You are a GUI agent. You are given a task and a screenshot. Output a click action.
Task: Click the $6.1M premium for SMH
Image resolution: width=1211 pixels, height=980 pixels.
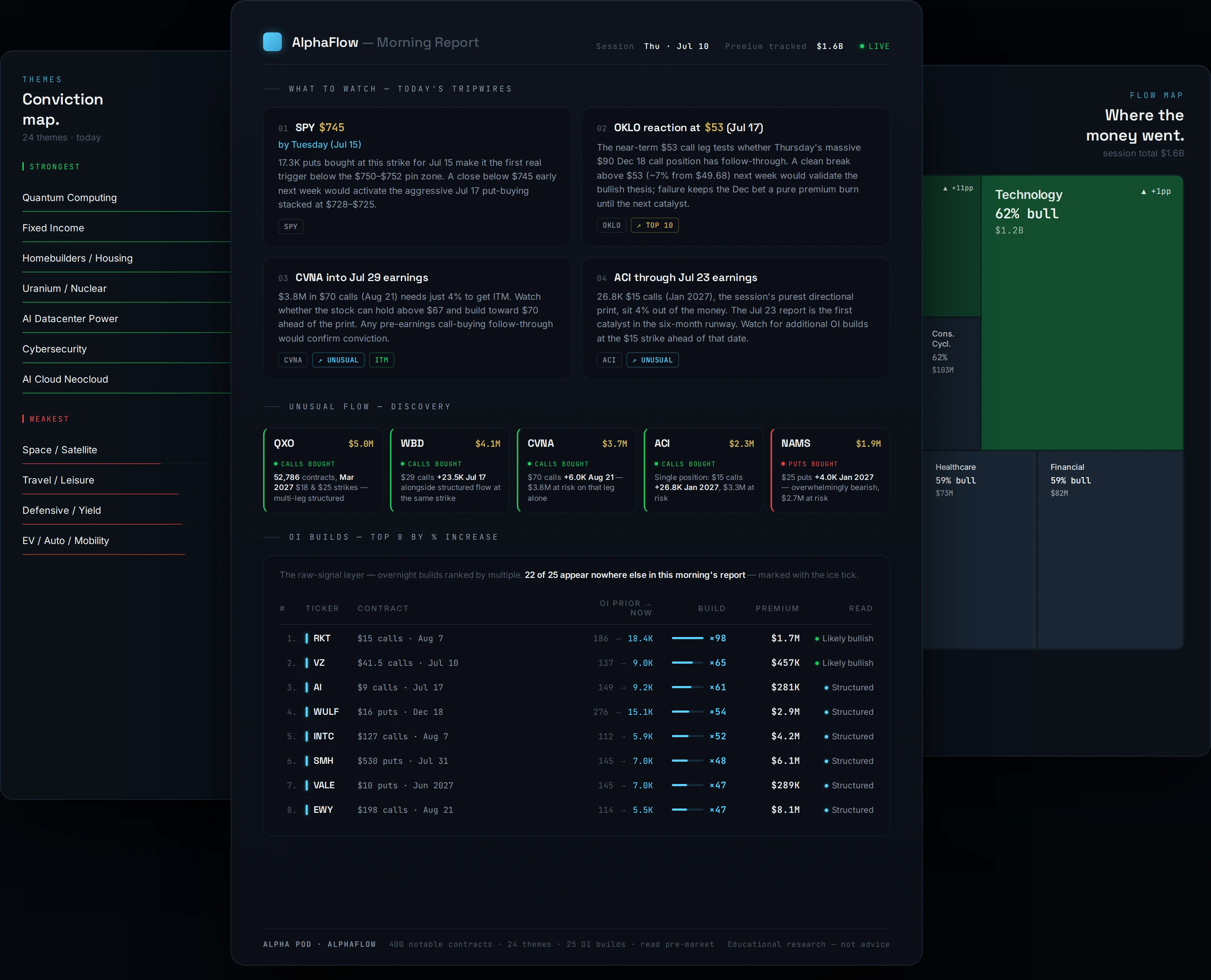click(785, 761)
